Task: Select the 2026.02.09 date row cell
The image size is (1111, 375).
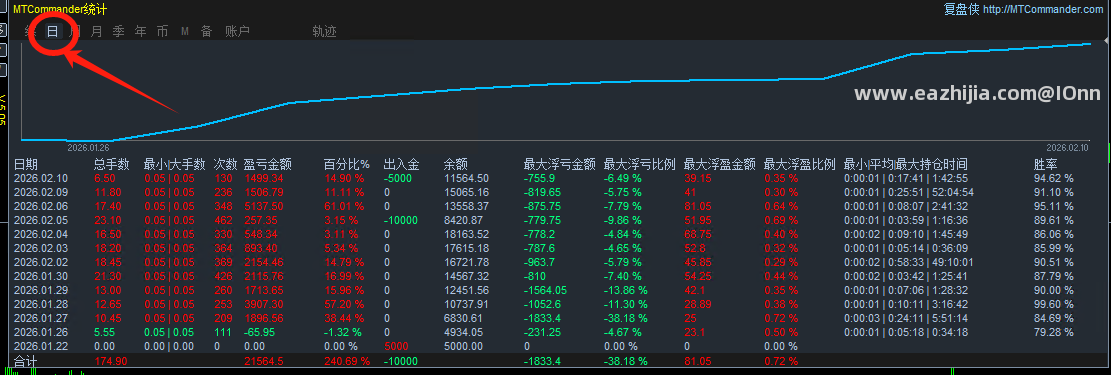Action: (x=41, y=192)
